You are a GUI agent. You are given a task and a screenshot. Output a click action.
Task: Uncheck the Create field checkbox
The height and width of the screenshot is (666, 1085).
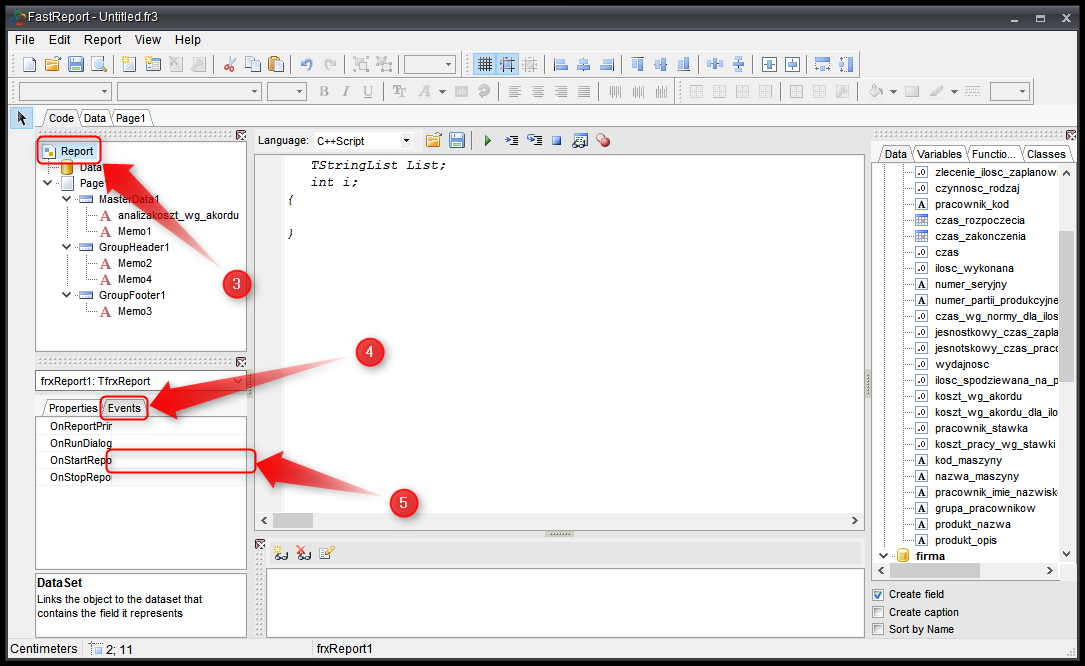pyautogui.click(x=879, y=595)
